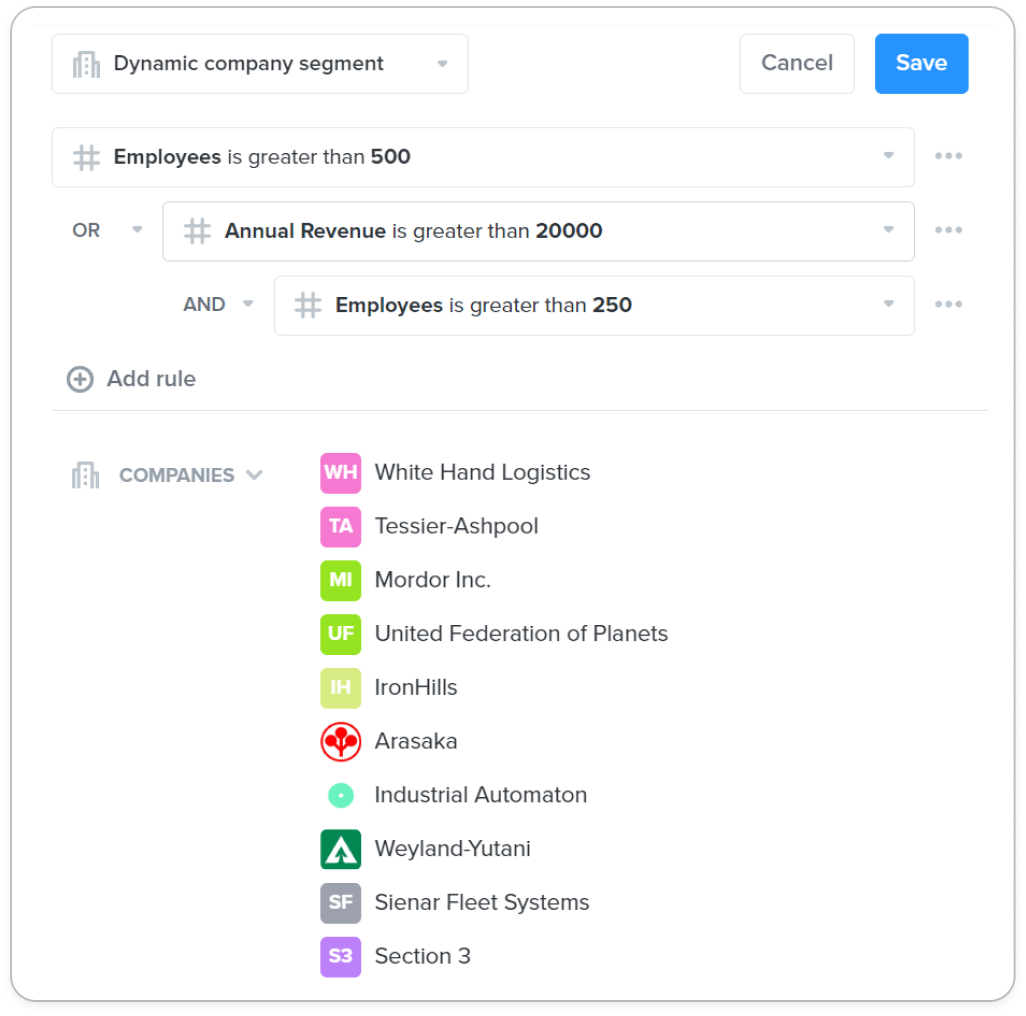Click the Arasaka company logo
Screen dimensions: 1026x1016
(x=340, y=741)
